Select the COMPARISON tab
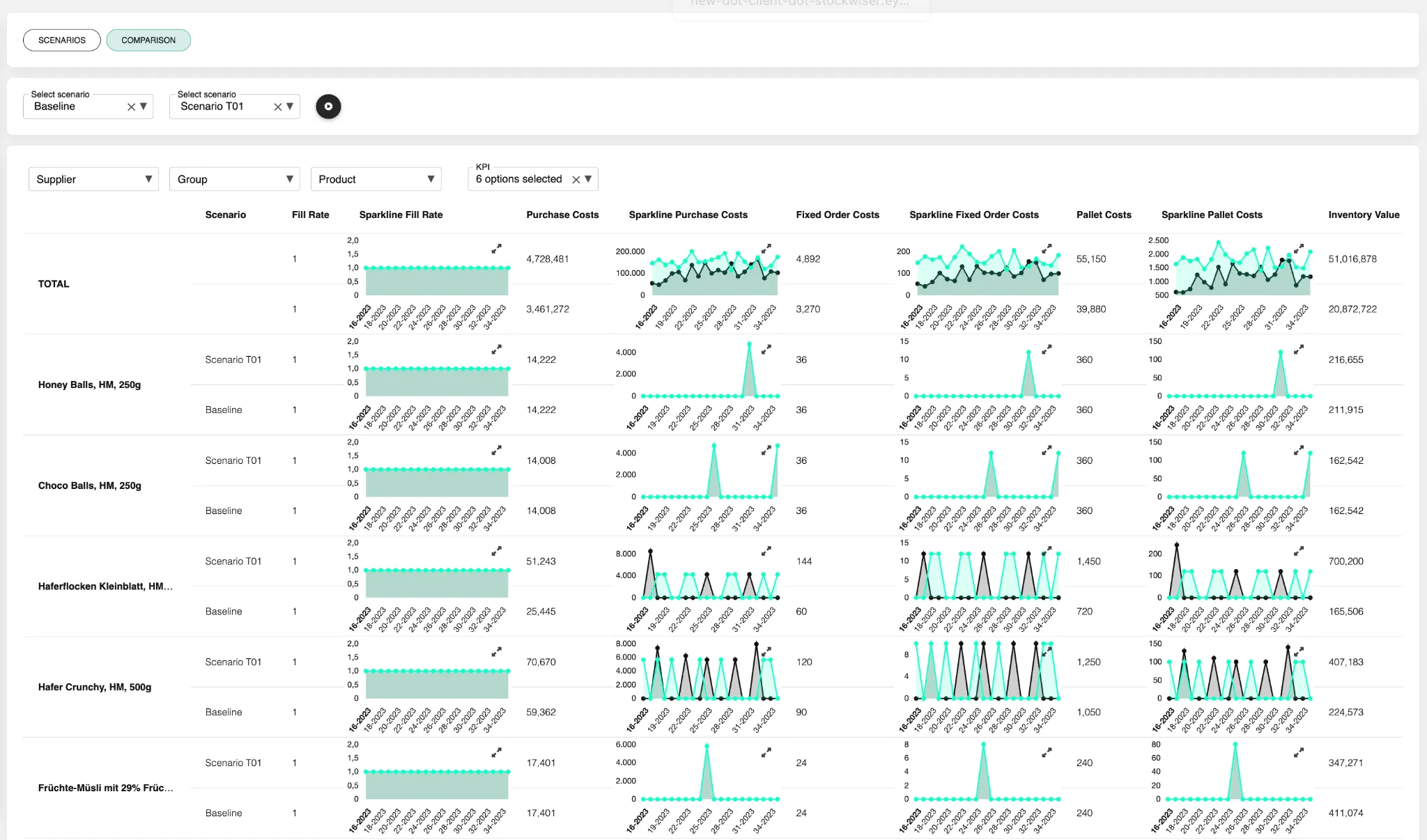Viewport: 1427px width, 840px height. coord(148,40)
